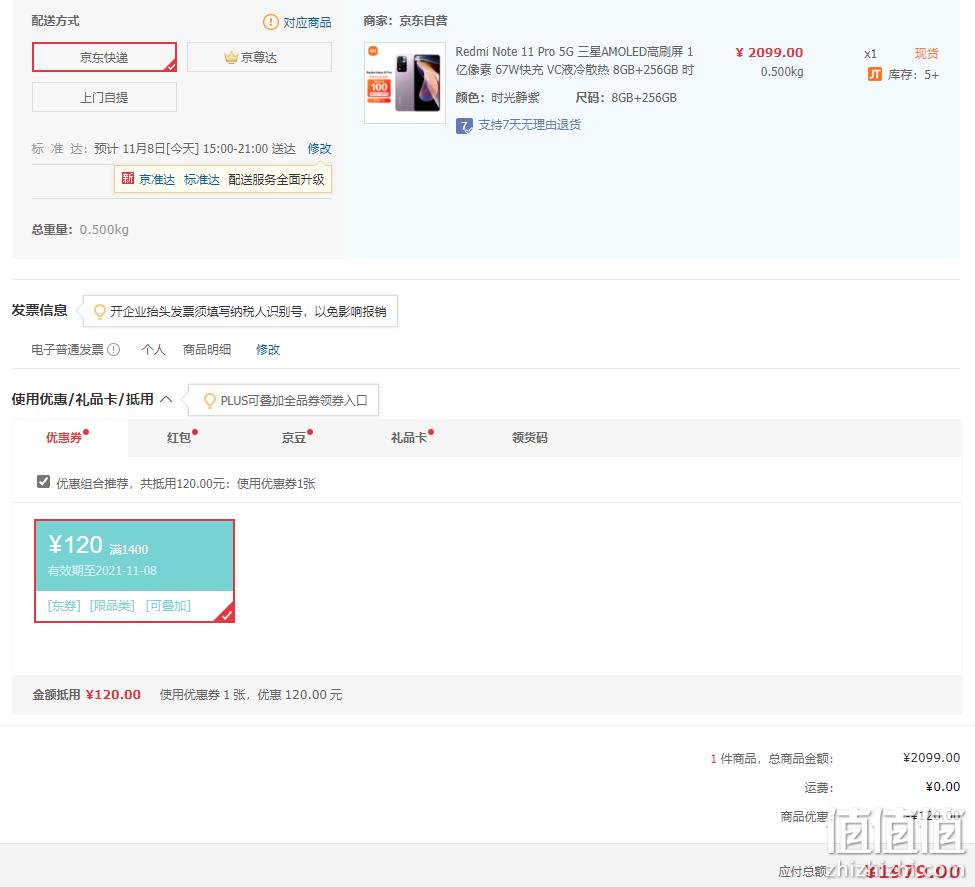Click the 7-day return icon
Screen dimensions: 975x887
[464, 126]
